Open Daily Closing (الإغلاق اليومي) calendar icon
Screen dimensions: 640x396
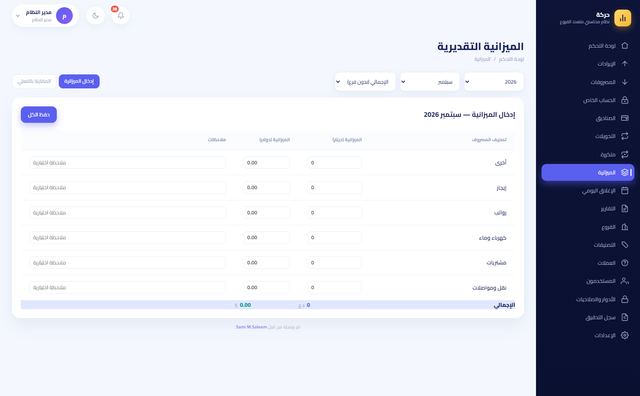[624, 191]
